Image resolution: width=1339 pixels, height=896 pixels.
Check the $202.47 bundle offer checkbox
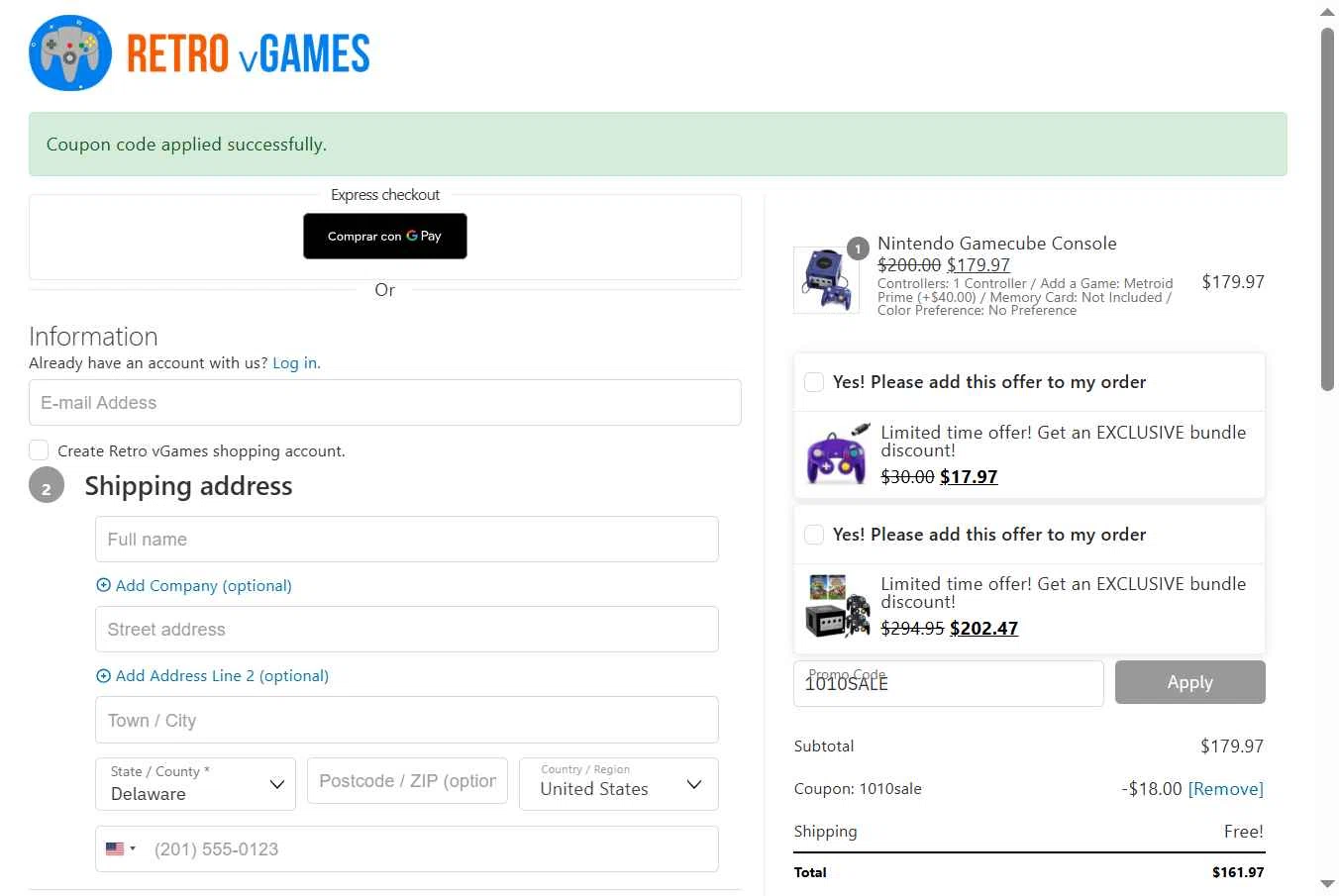(x=814, y=535)
